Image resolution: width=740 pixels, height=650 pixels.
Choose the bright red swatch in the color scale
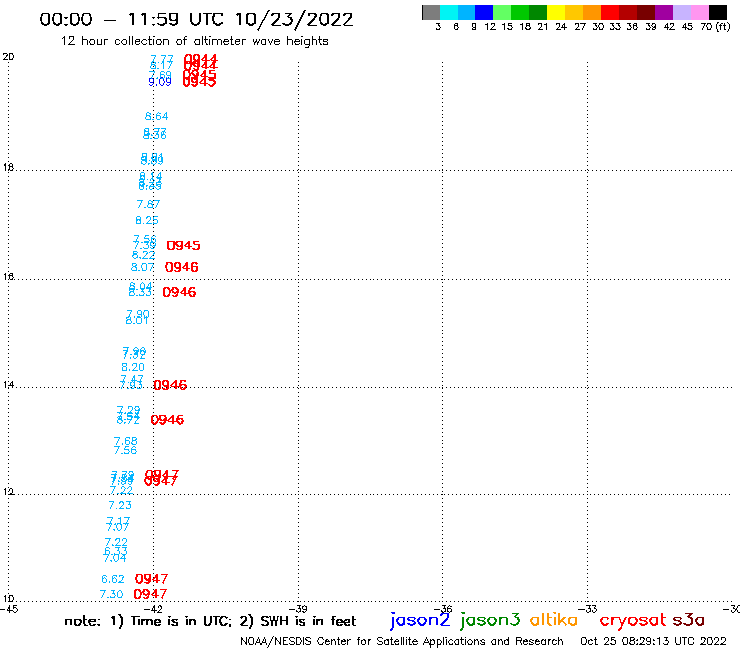[x=610, y=12]
